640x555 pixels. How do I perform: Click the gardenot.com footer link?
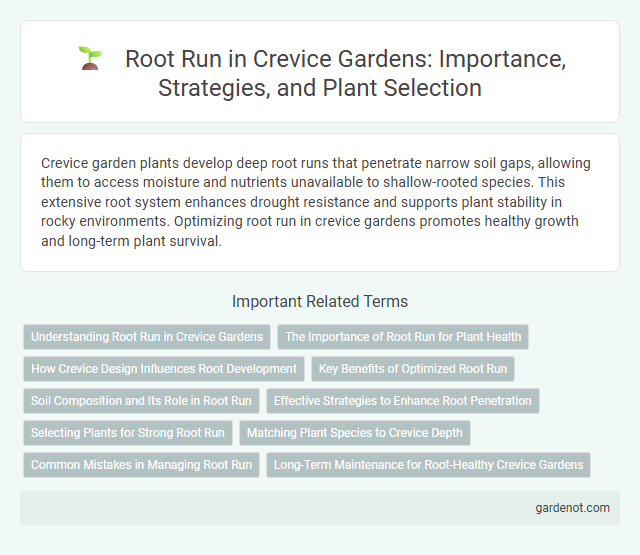[x=572, y=508]
